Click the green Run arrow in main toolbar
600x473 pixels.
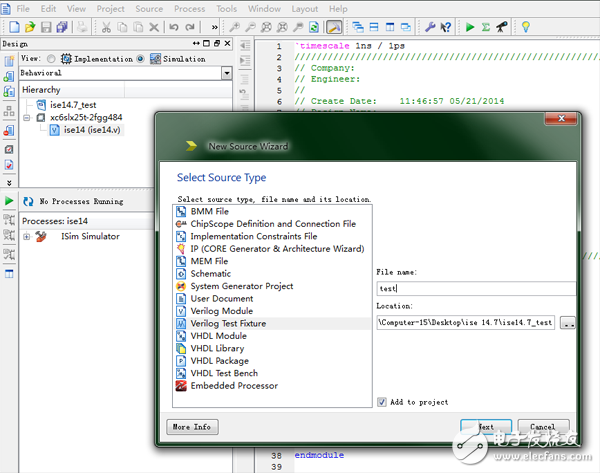click(x=470, y=26)
